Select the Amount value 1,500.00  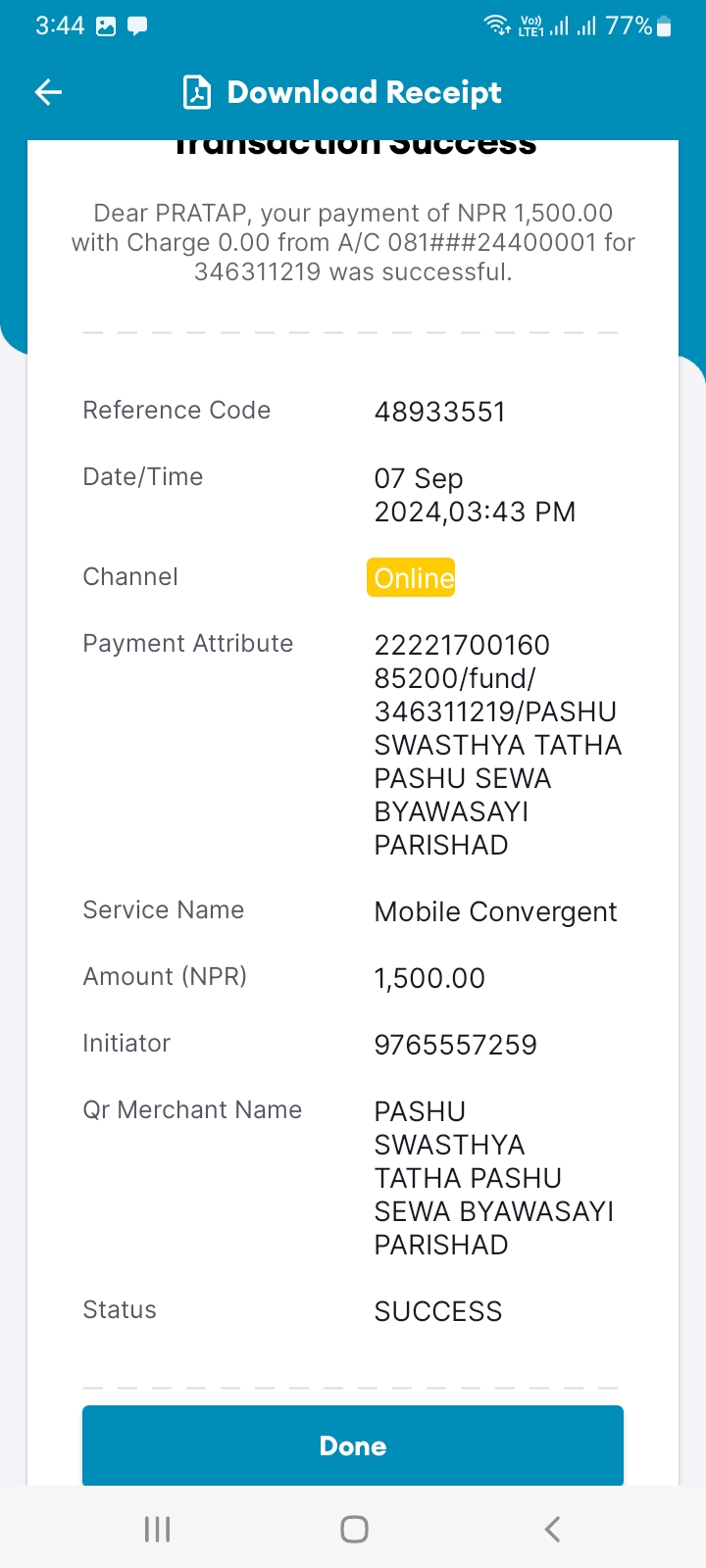click(x=429, y=978)
